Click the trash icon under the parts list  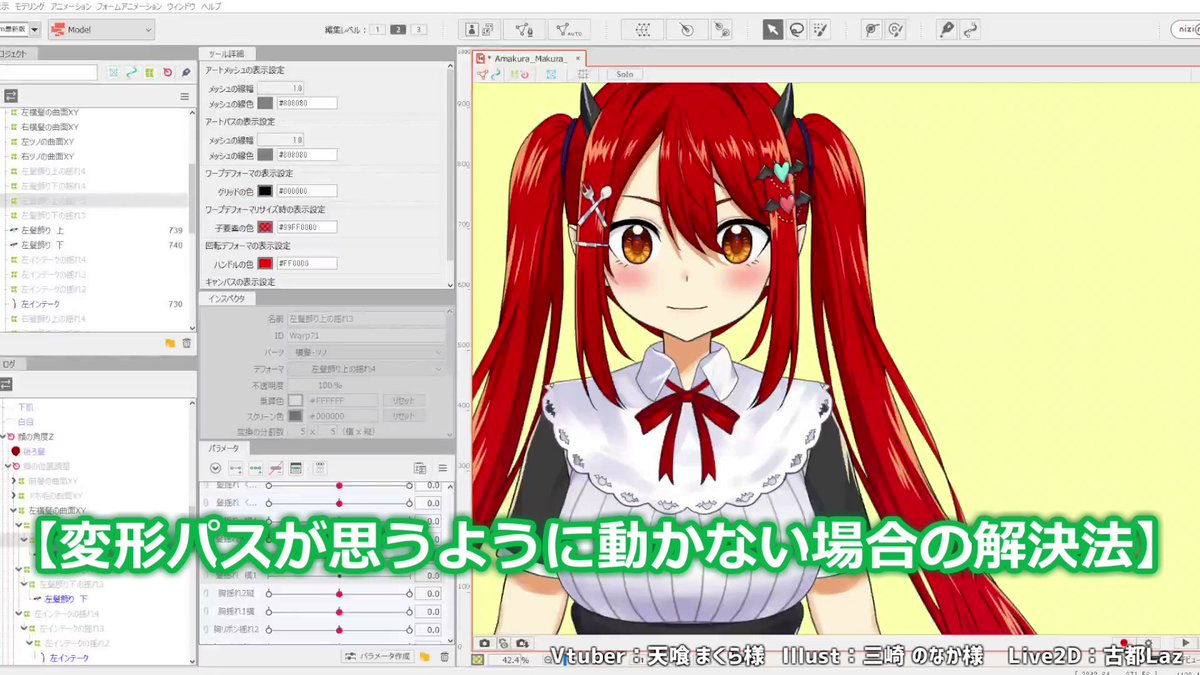186,343
